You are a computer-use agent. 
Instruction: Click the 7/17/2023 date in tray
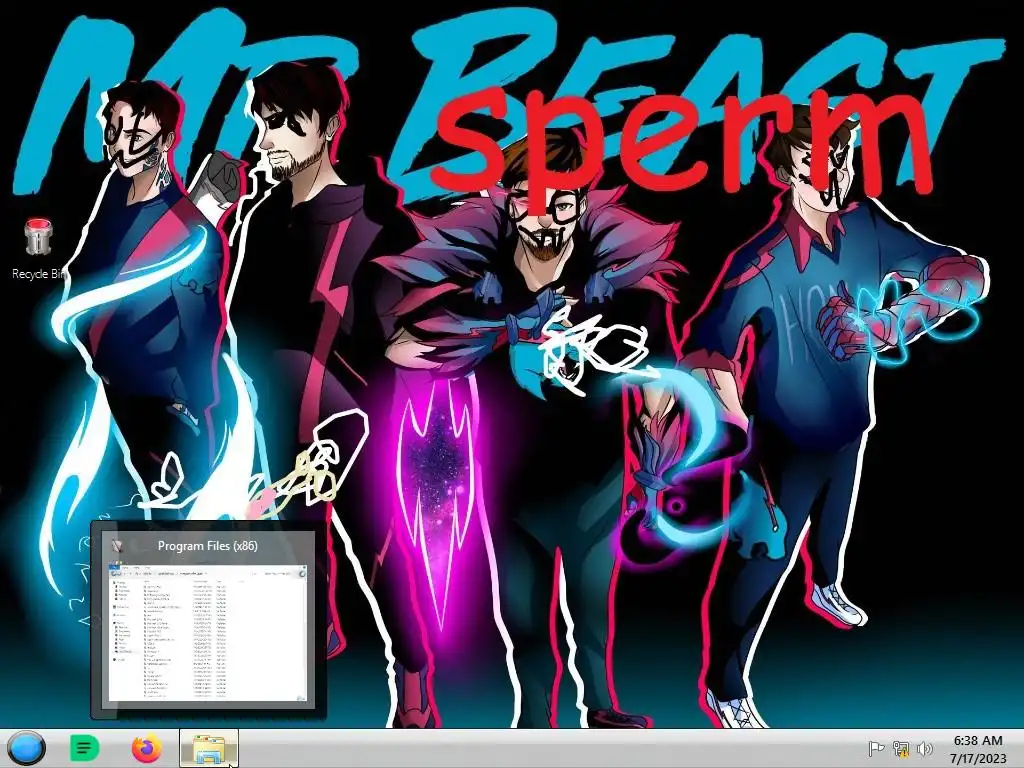point(978,758)
